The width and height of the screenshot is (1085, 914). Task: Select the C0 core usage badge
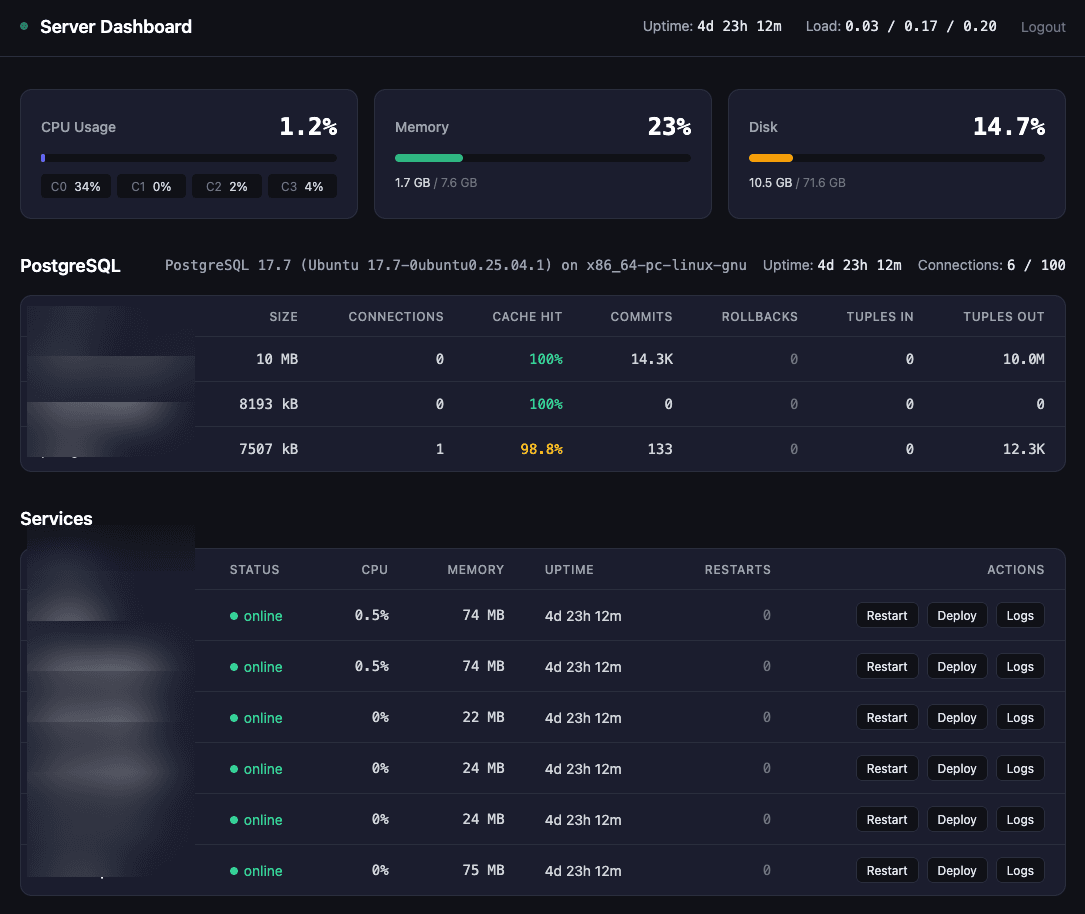pyautogui.click(x=75, y=186)
